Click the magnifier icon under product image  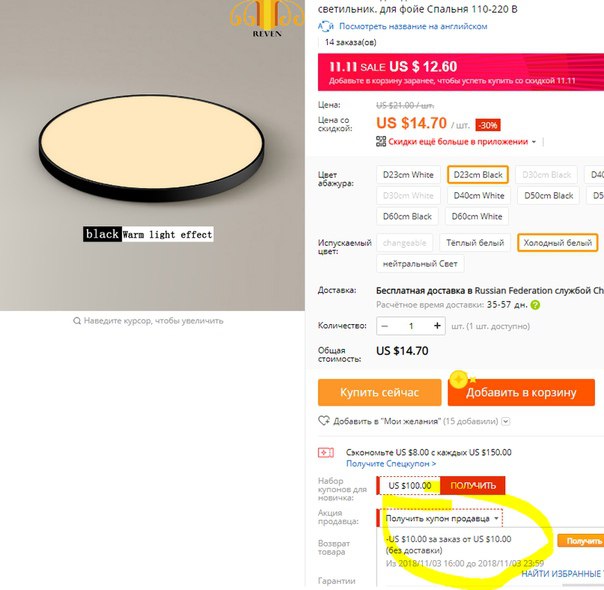(x=77, y=321)
